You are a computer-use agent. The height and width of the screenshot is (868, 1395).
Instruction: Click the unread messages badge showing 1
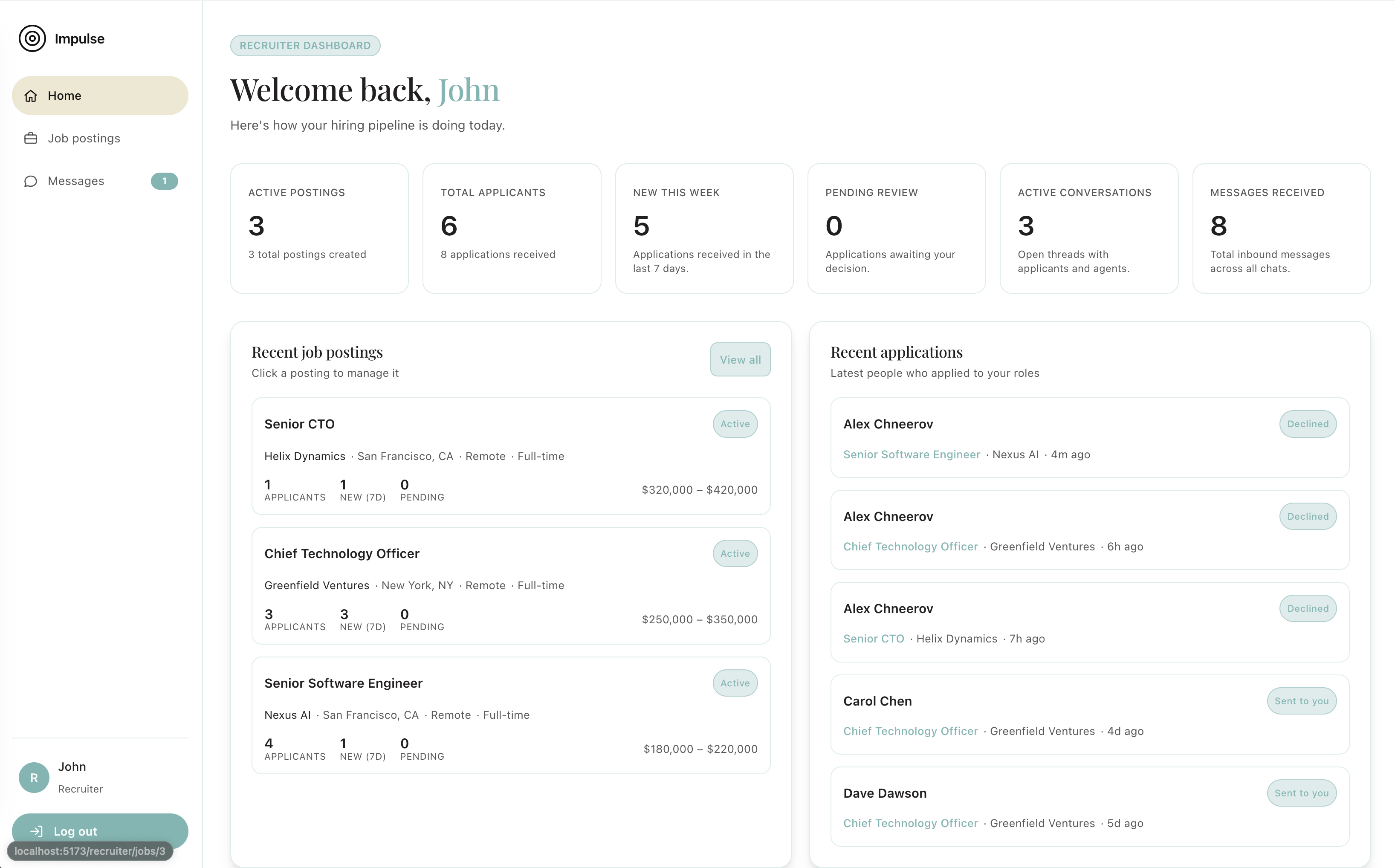click(x=164, y=182)
